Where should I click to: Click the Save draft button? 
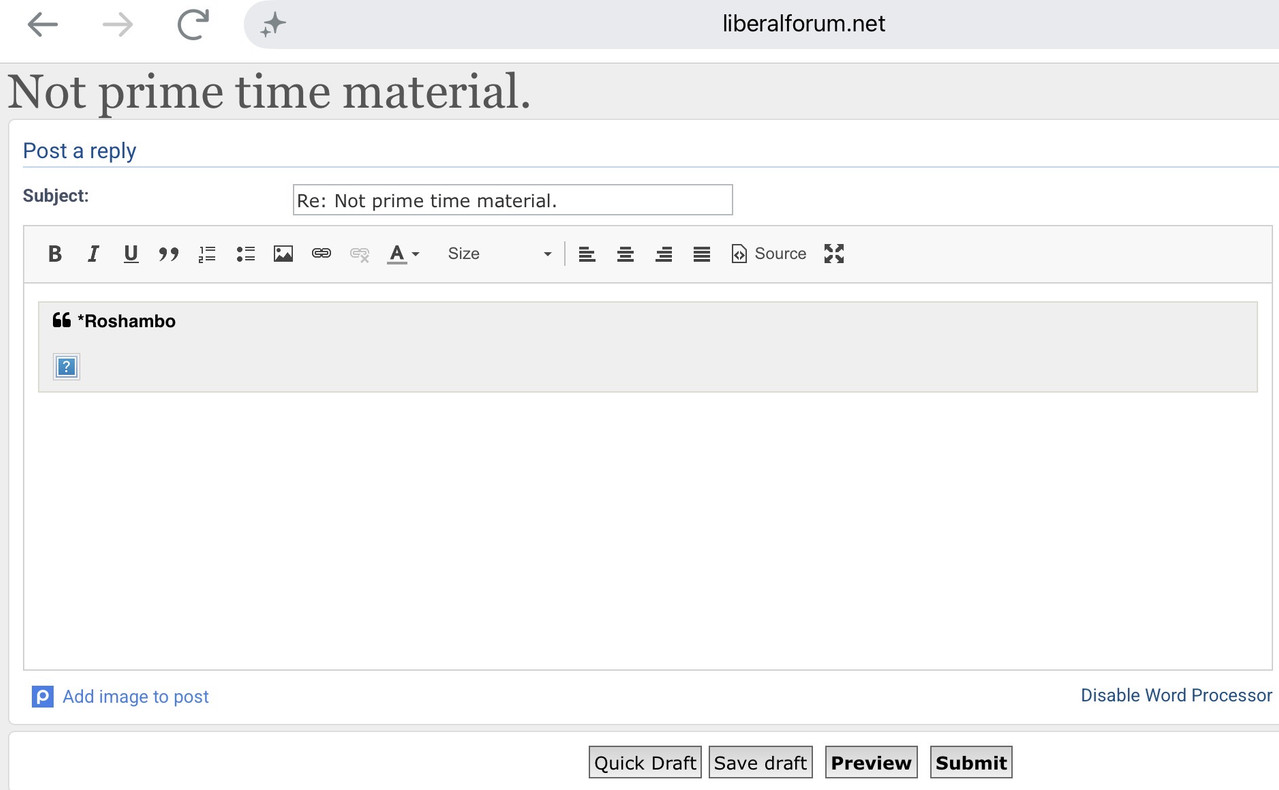point(760,762)
